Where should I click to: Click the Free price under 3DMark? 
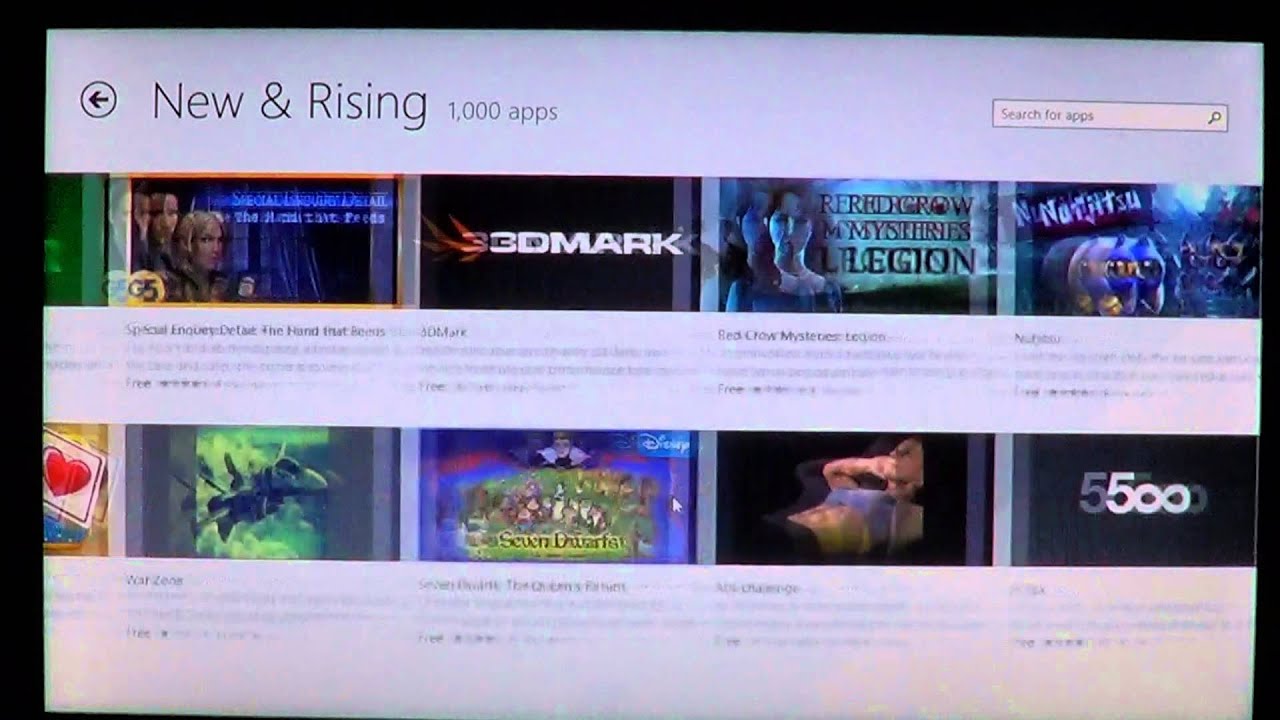tap(431, 386)
